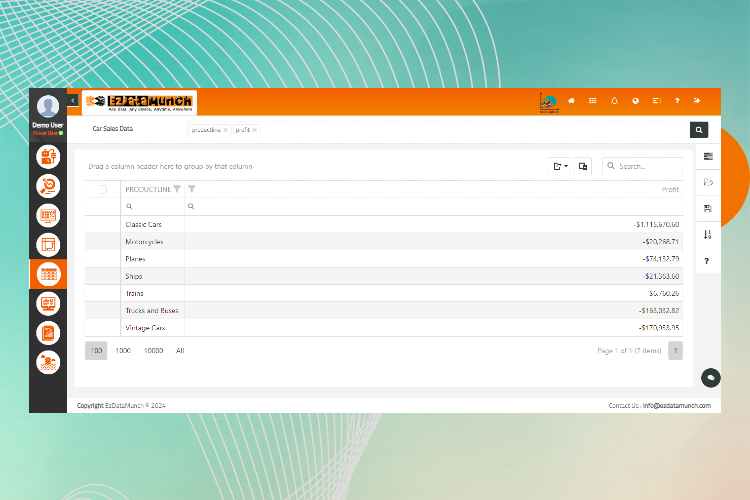Open the data discovery magnifier sidebar icon

(48, 186)
